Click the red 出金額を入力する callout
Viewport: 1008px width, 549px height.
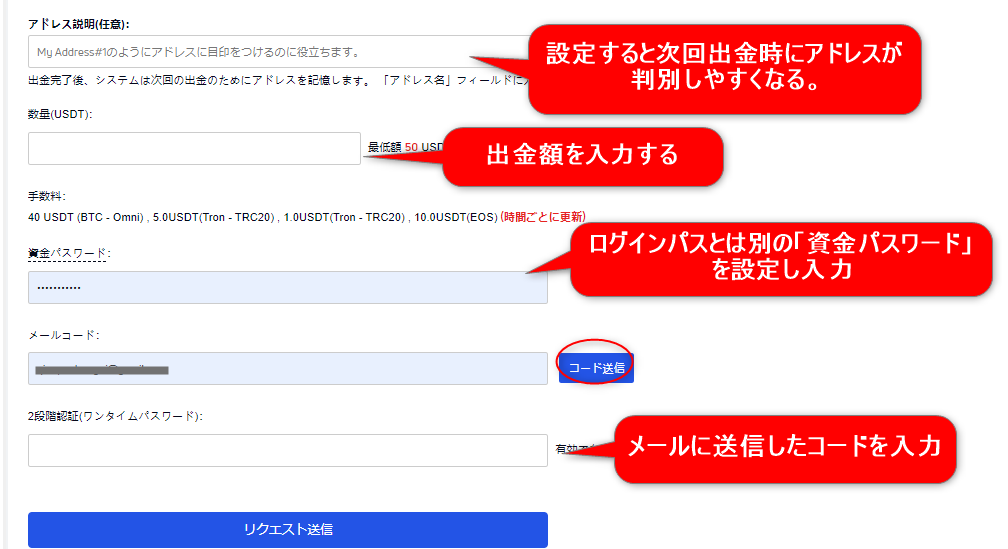pyautogui.click(x=582, y=155)
